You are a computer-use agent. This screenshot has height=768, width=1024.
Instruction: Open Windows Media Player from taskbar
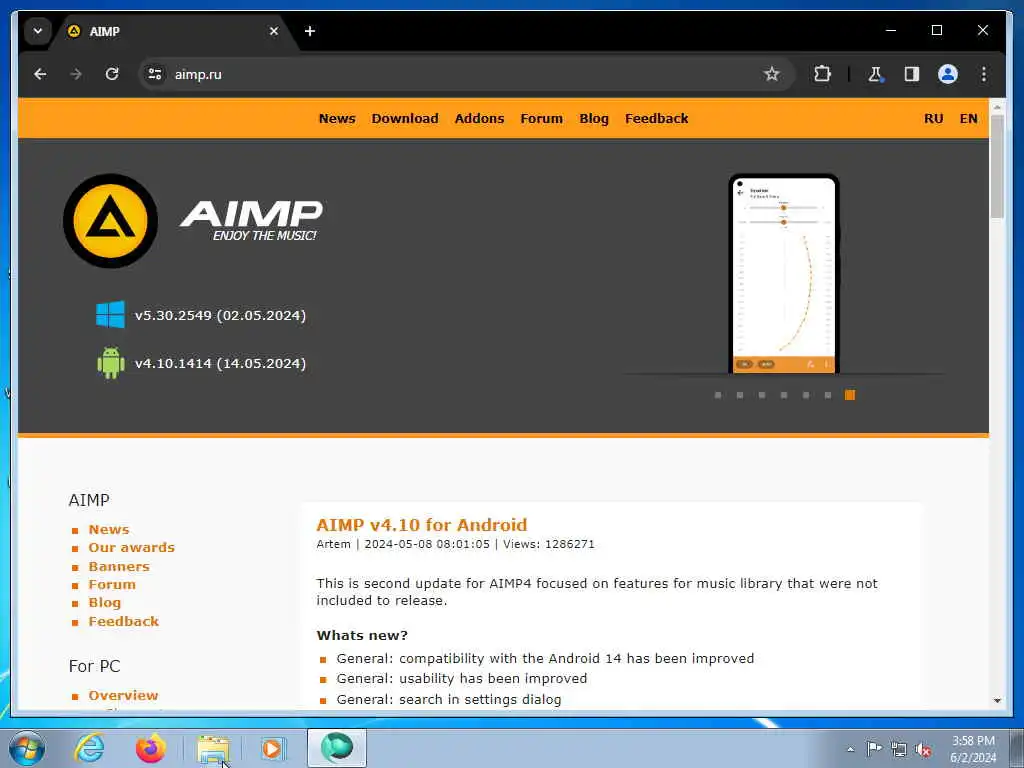coord(272,748)
